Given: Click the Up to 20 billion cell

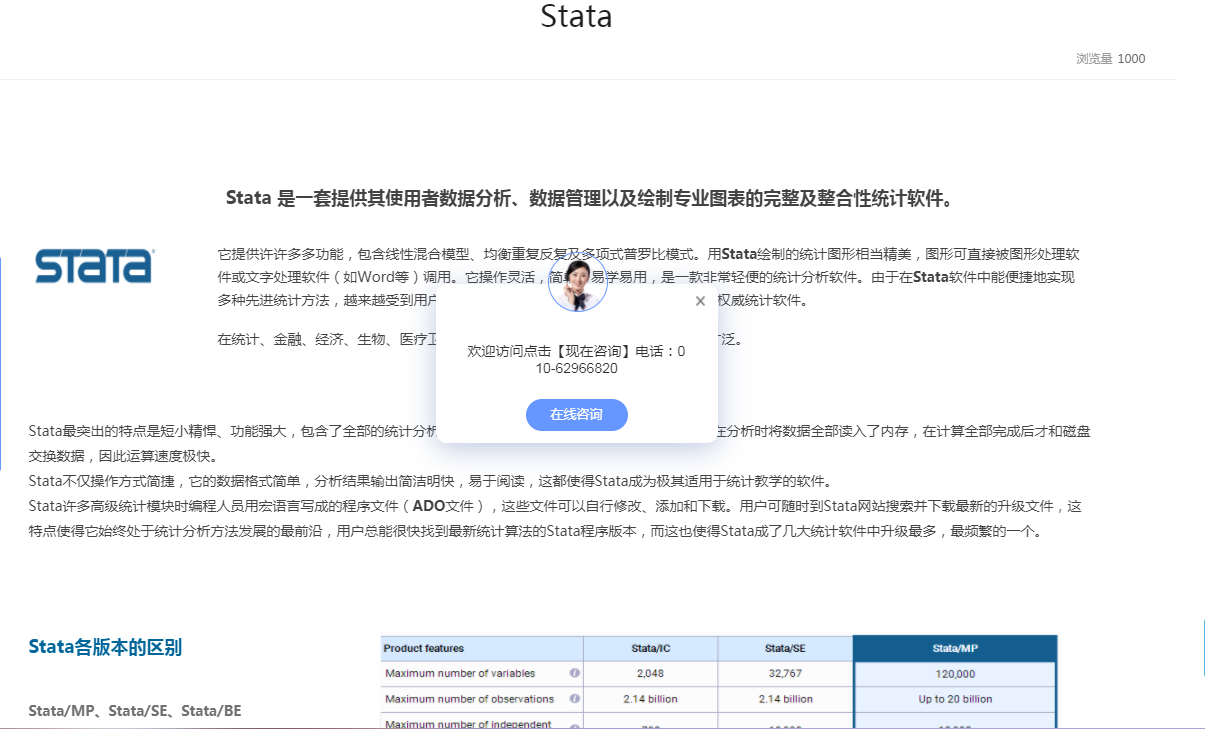Looking at the screenshot, I should 955,699.
